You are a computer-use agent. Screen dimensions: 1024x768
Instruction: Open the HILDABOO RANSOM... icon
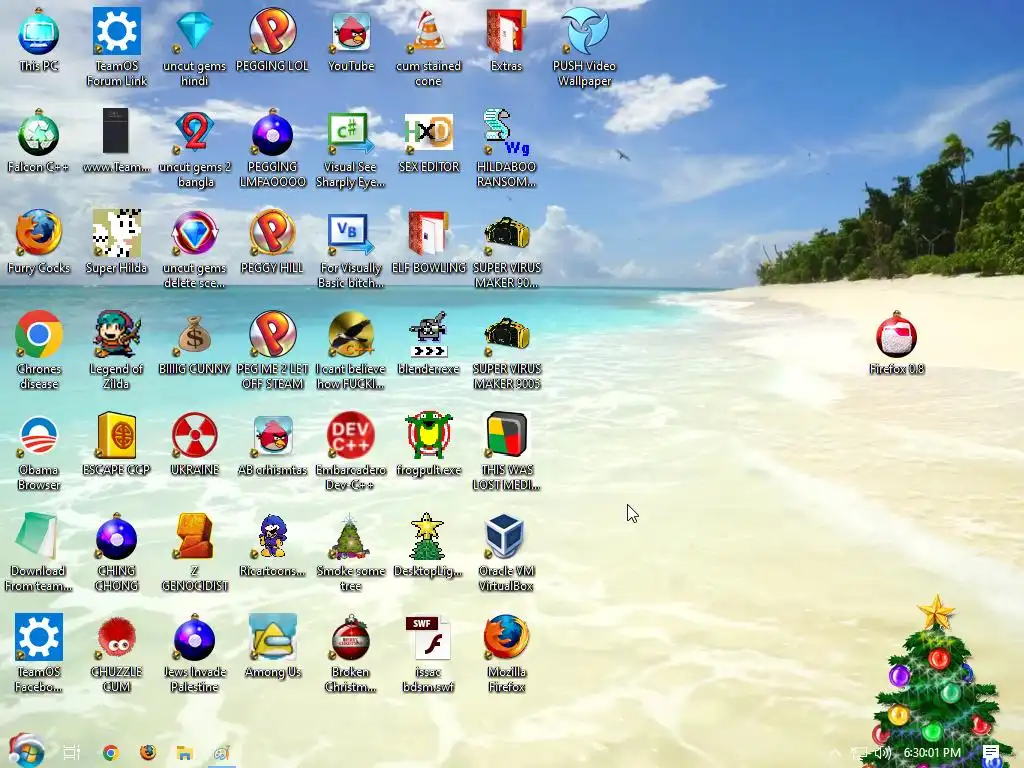click(x=506, y=148)
